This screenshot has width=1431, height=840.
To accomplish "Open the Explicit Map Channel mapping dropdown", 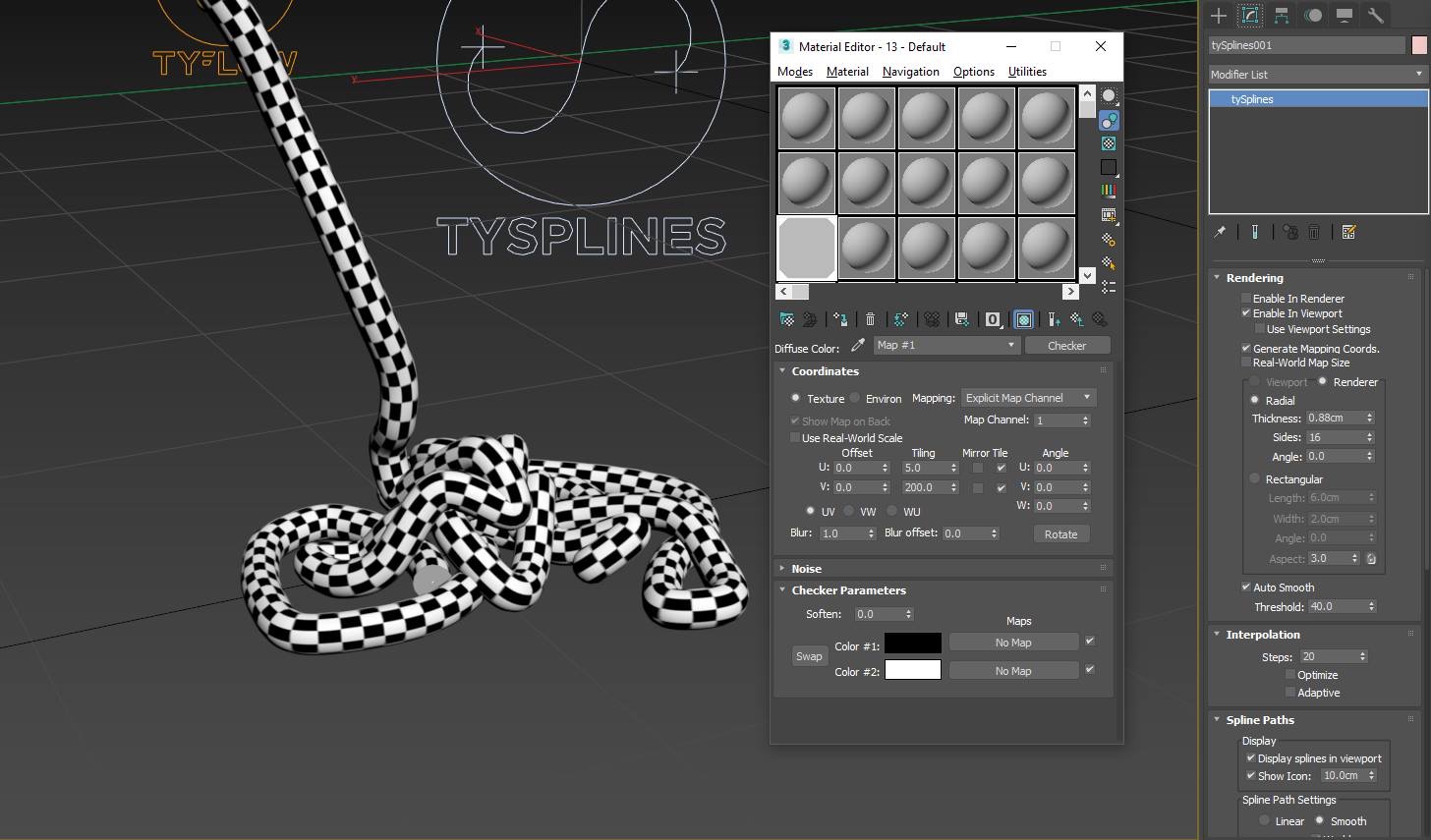I will [x=1028, y=398].
